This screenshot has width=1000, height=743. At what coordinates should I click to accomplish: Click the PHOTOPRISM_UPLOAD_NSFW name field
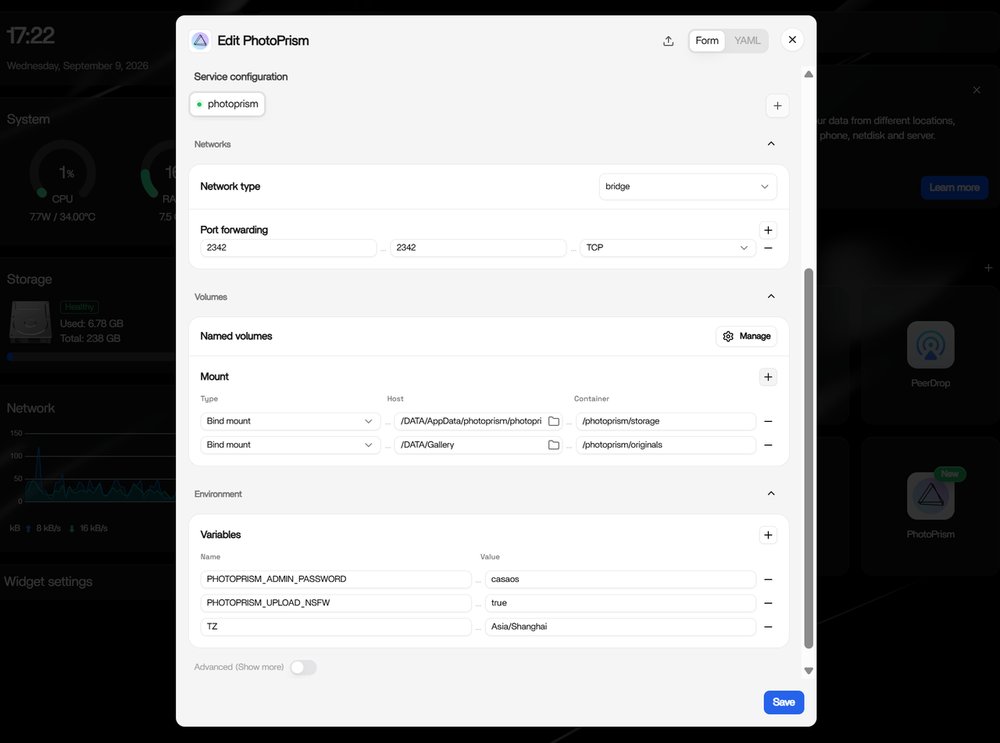point(335,603)
